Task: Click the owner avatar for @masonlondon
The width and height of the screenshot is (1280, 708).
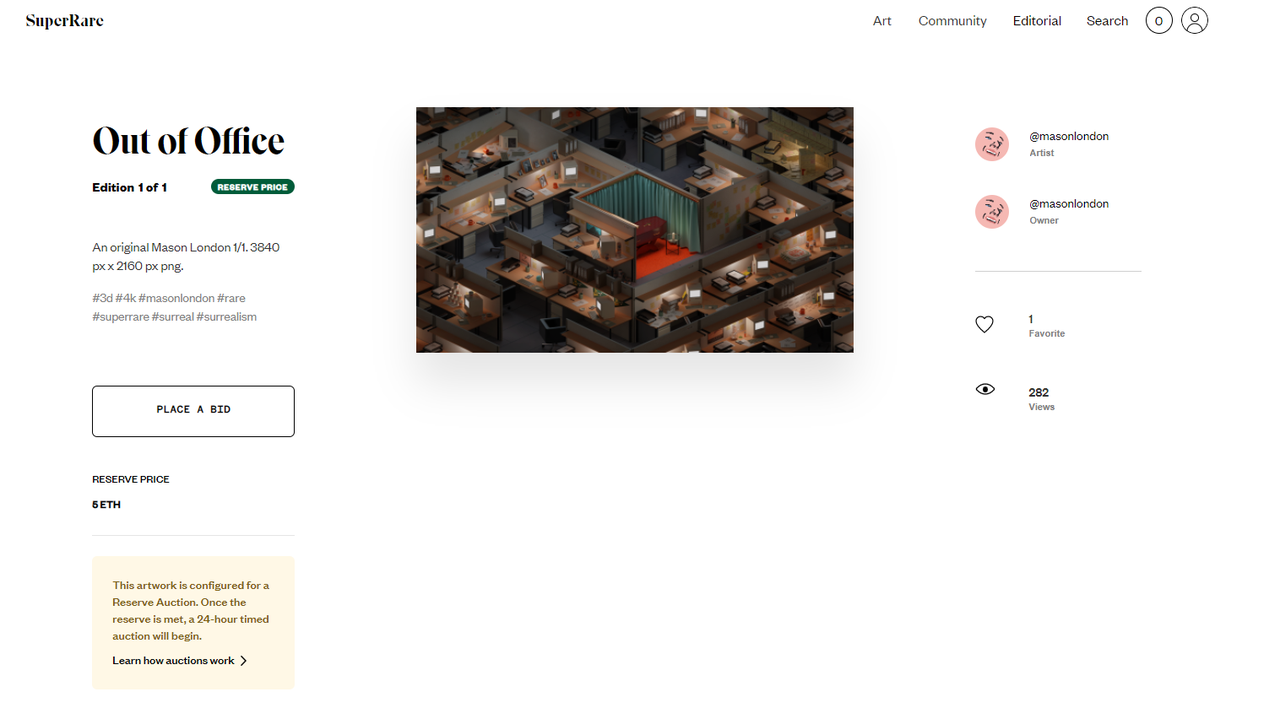Action: [992, 212]
